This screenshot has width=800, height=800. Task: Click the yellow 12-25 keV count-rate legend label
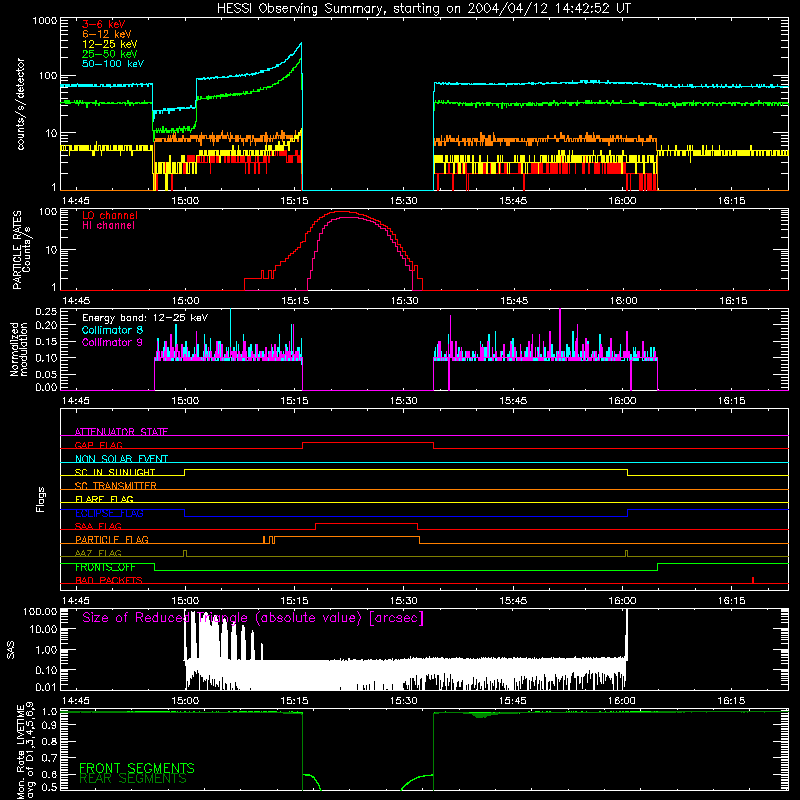point(110,44)
